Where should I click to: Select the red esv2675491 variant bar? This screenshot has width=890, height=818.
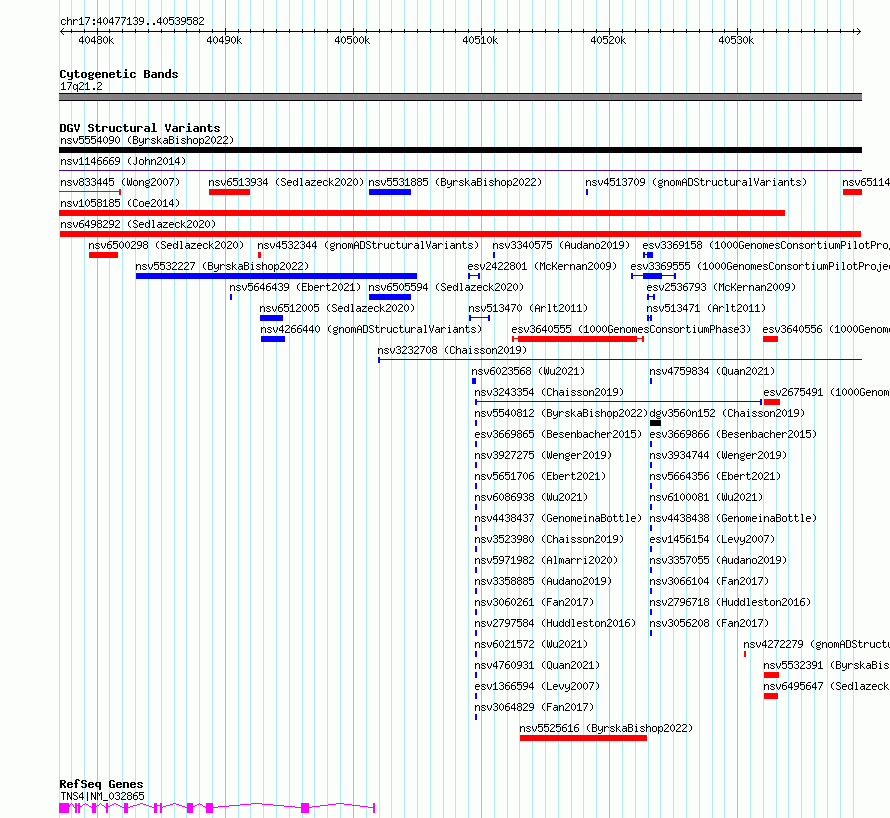coord(772,402)
